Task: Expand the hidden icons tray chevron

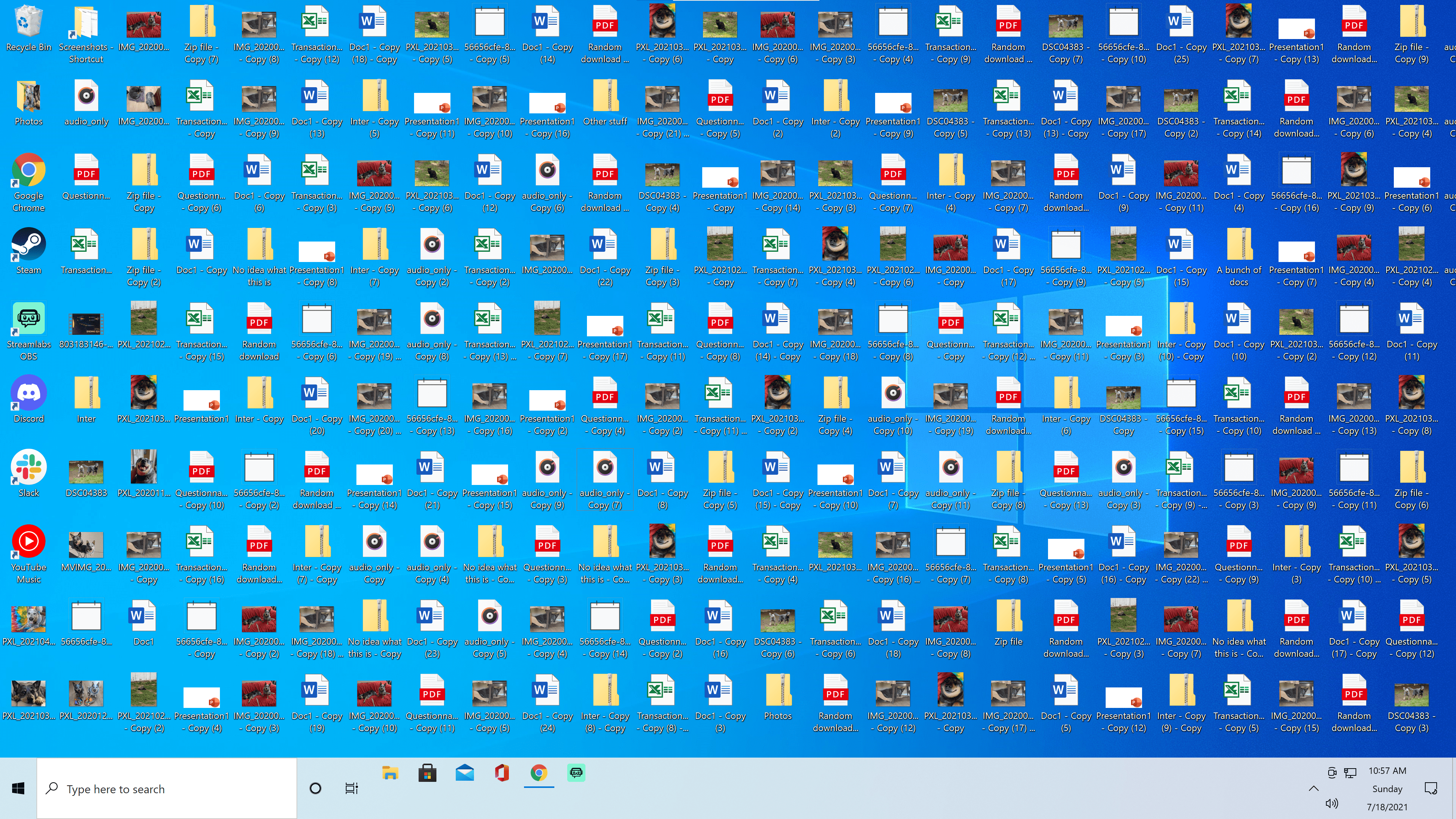Action: 1313,789
